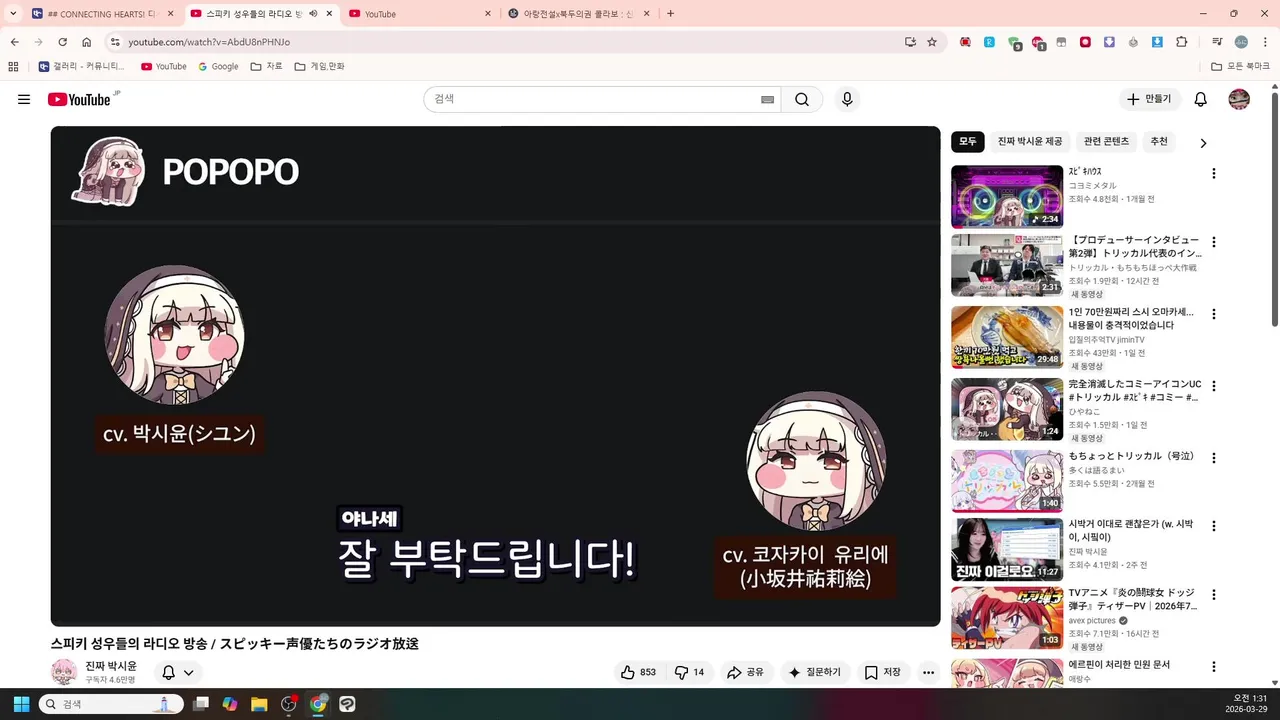Like the video with thumbs-up button
The image size is (1280, 720).
(638, 672)
